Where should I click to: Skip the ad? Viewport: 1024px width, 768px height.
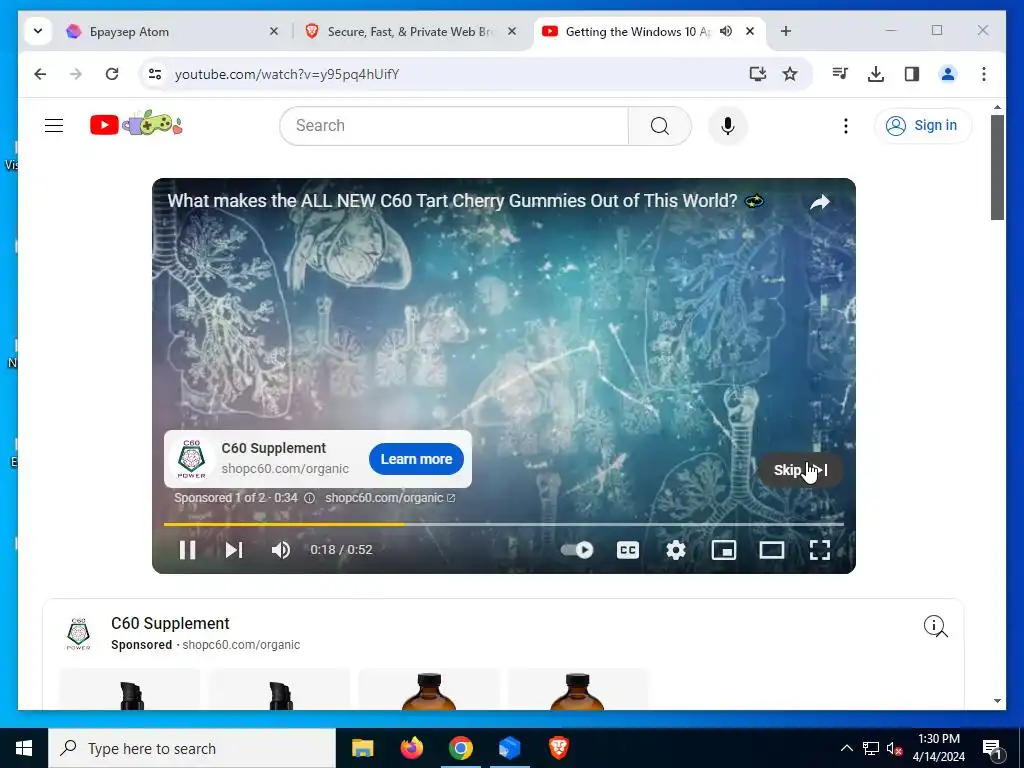tap(800, 470)
